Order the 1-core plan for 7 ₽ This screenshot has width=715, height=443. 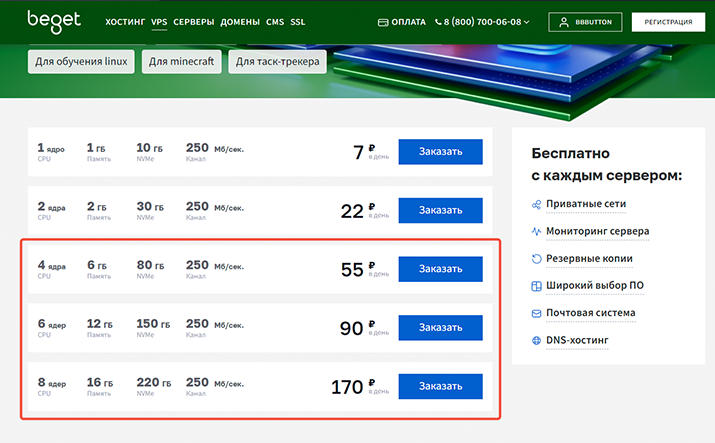coord(440,152)
